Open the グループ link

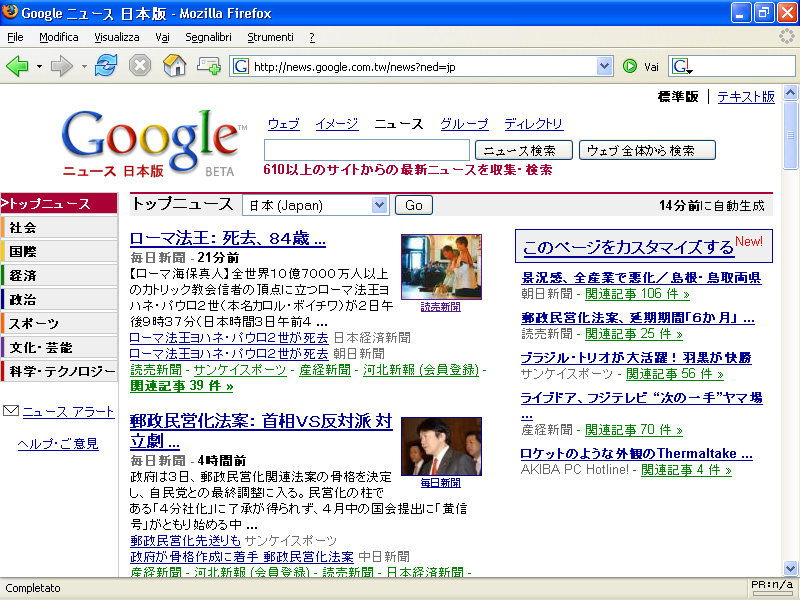pos(464,124)
